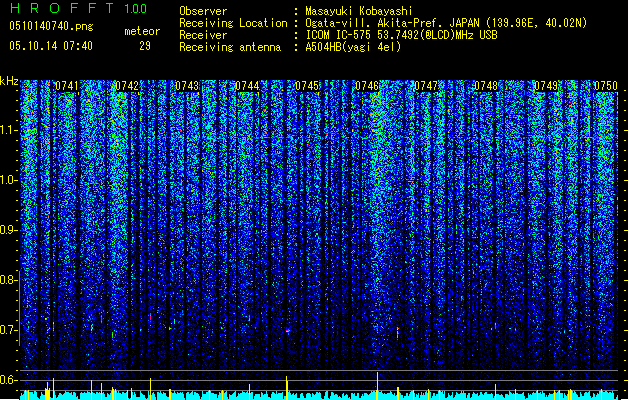This screenshot has width=629, height=400.
Task: Click the A504HB(yagi 4el) antenna text
Action: pos(353,47)
